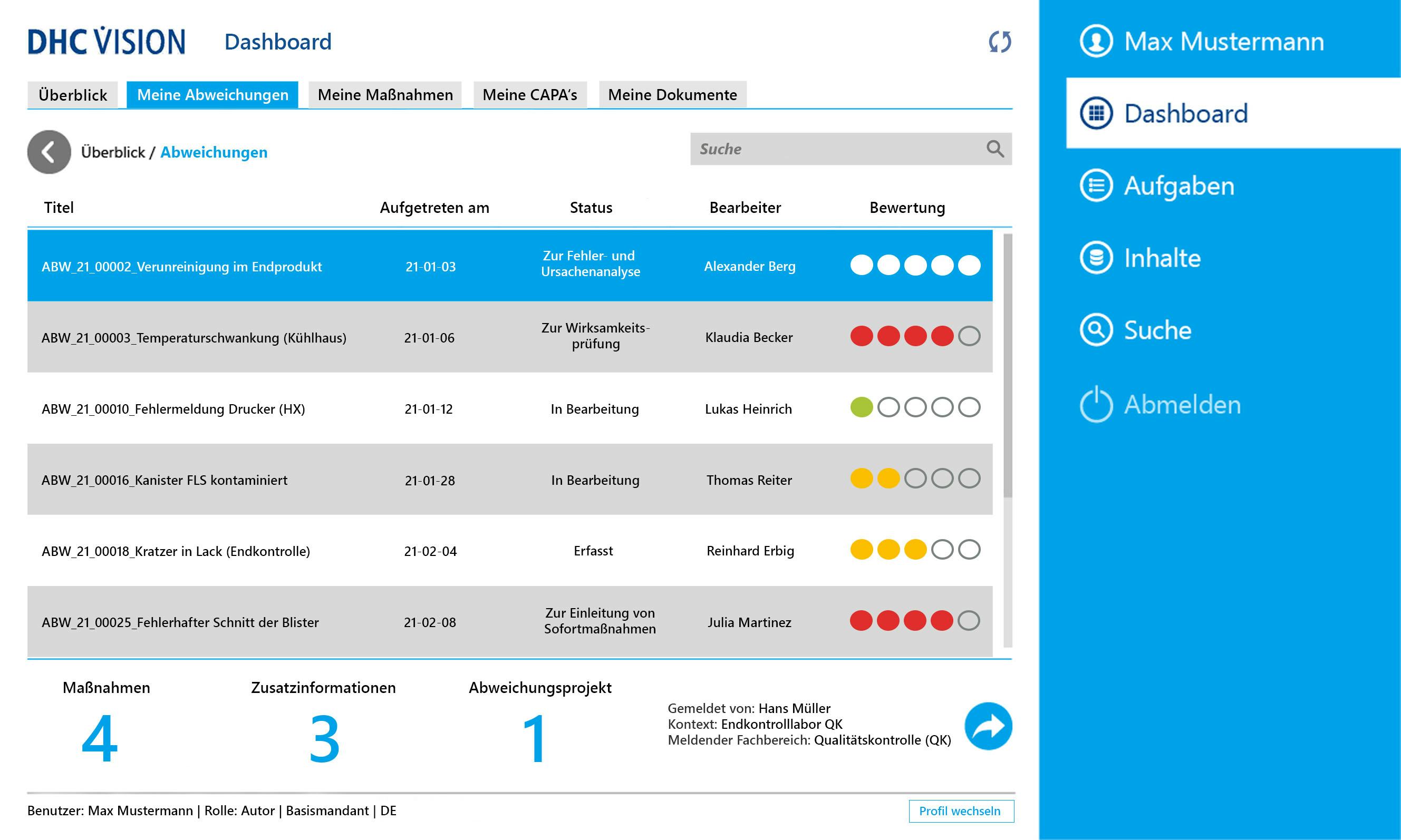1401x840 pixels.
Task: Switch to the Meine Dokumente tab
Action: coord(672,94)
